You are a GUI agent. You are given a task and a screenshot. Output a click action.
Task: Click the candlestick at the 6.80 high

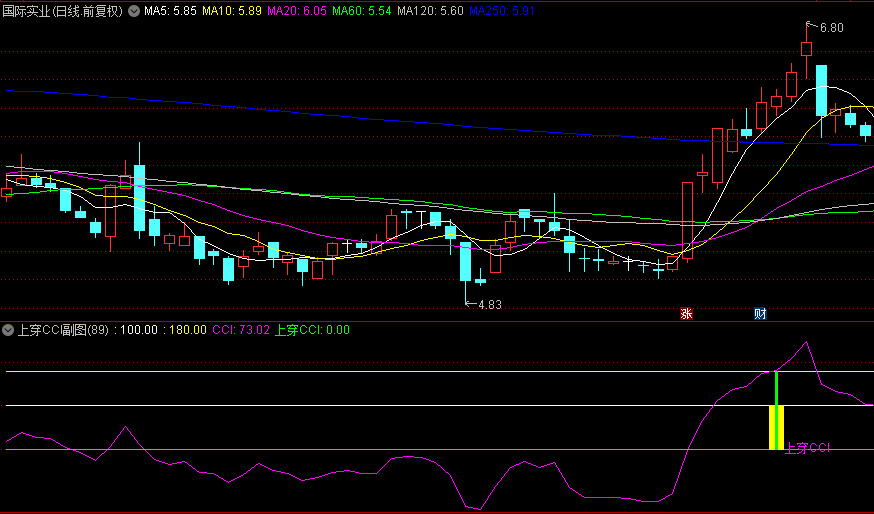[x=807, y=50]
